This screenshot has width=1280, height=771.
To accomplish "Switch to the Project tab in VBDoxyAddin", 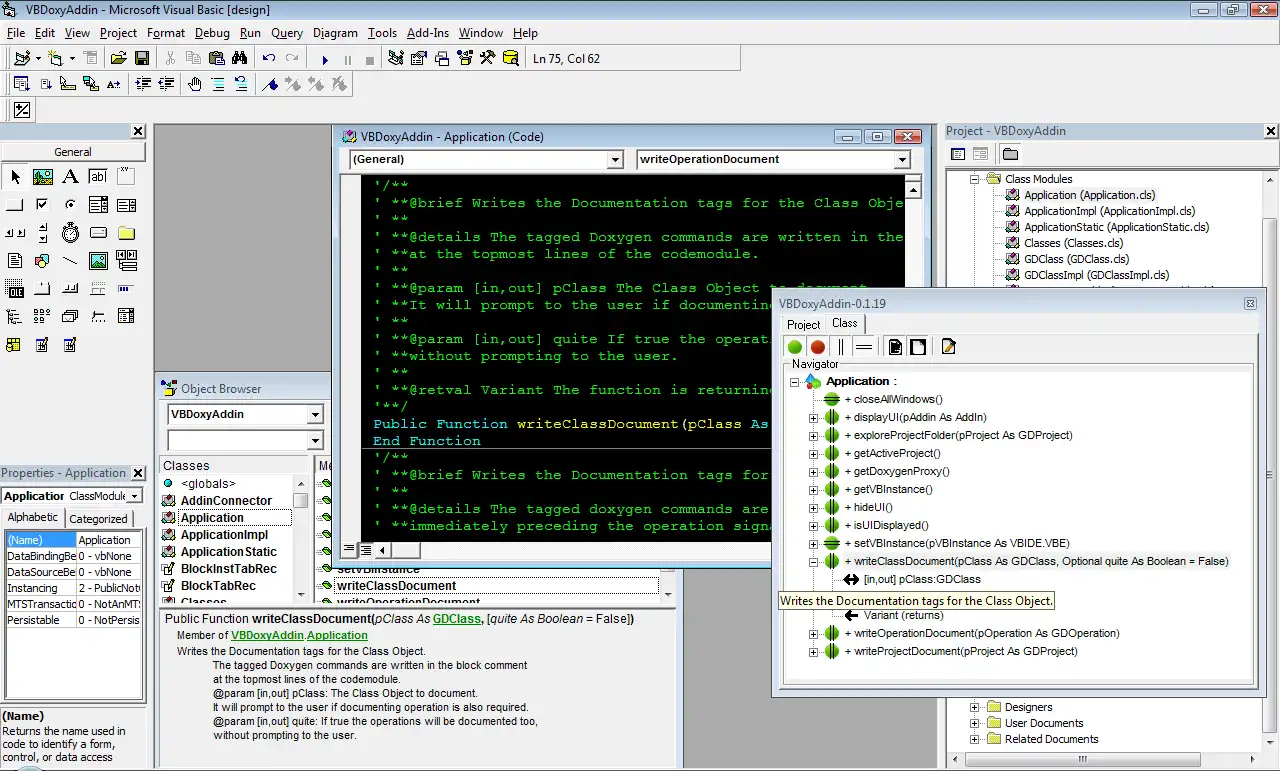I will (x=803, y=325).
